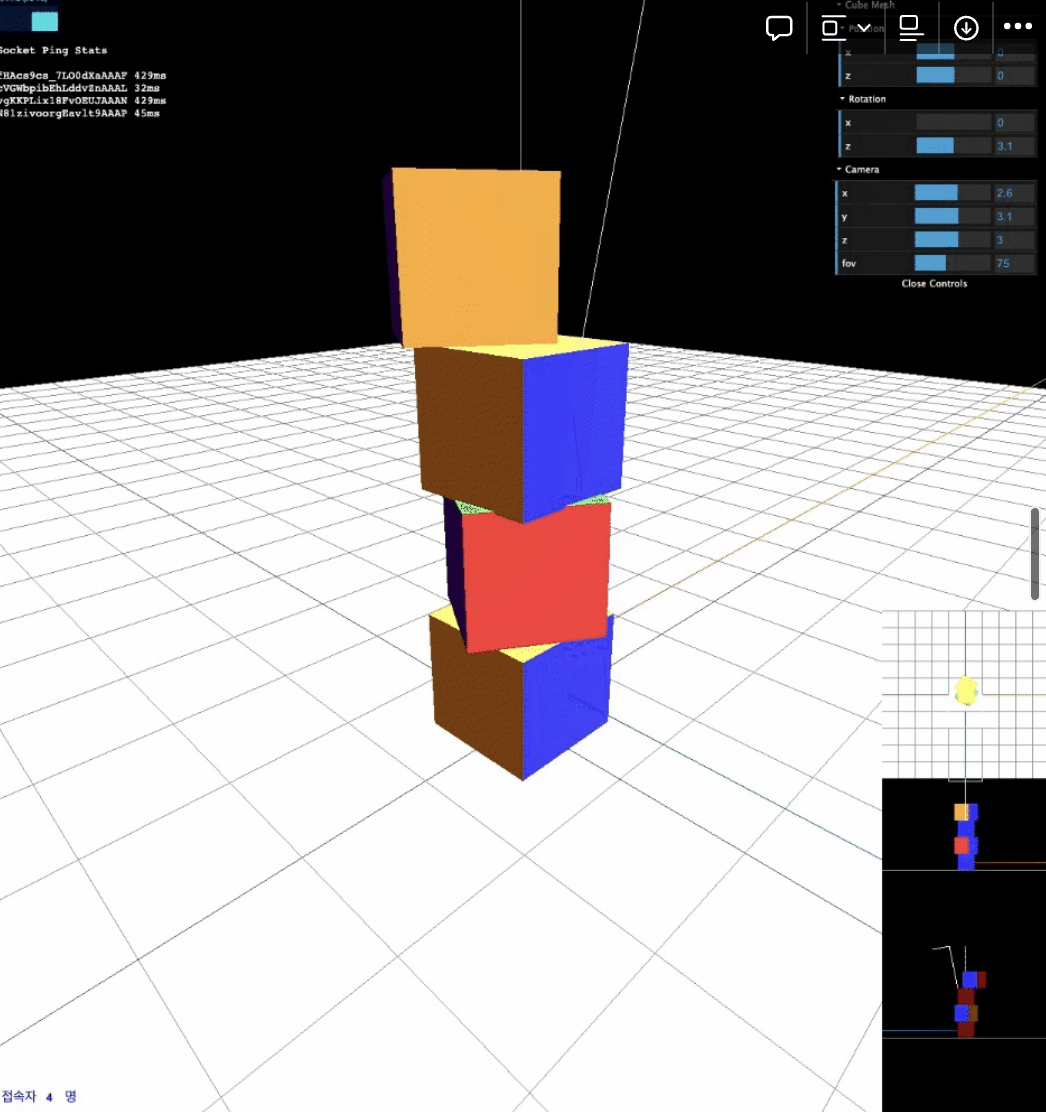
Task: Click the 접속자 4 명 user counter
Action: pyautogui.click(x=38, y=1096)
